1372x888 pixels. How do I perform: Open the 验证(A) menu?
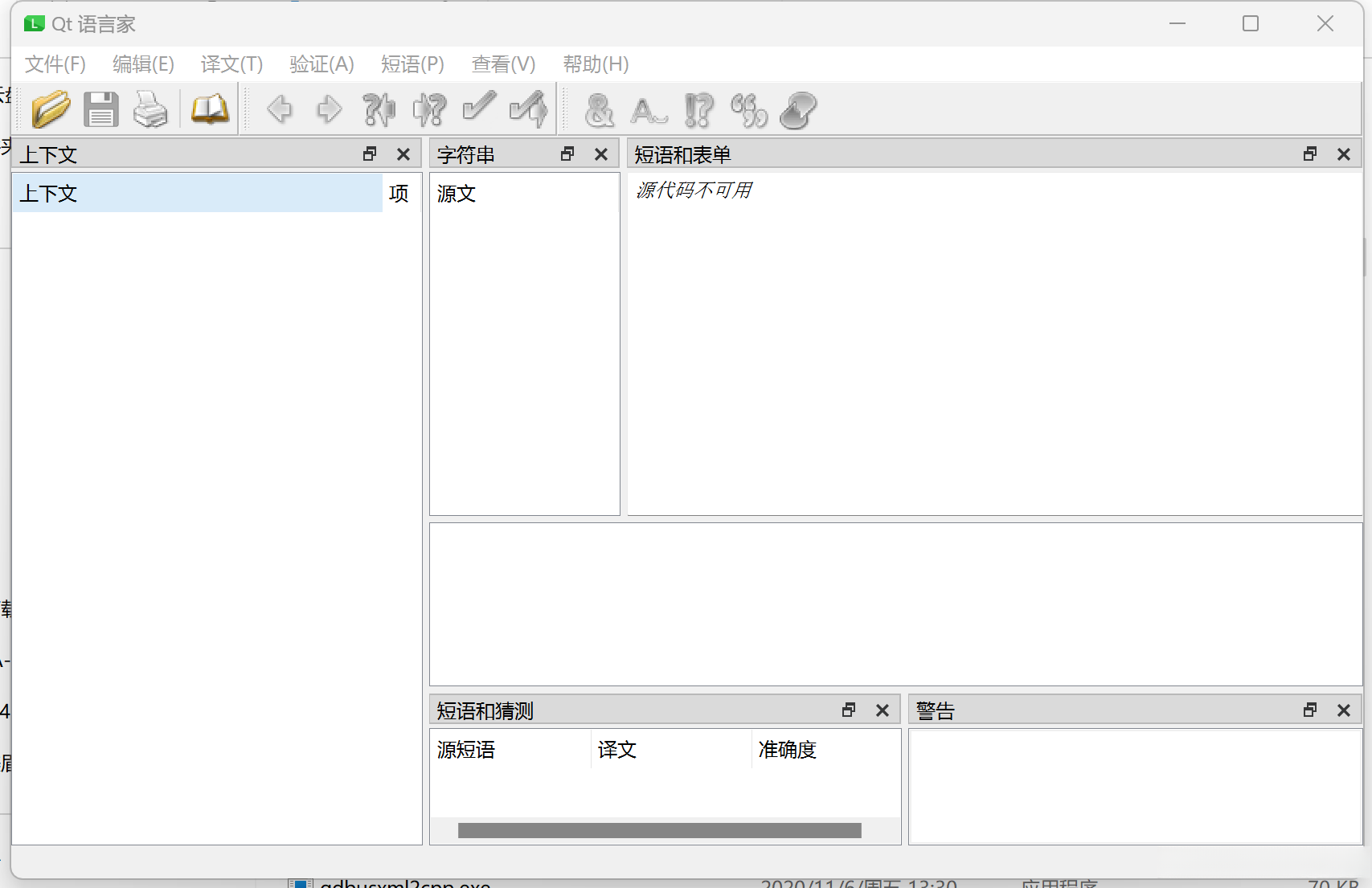(x=321, y=64)
